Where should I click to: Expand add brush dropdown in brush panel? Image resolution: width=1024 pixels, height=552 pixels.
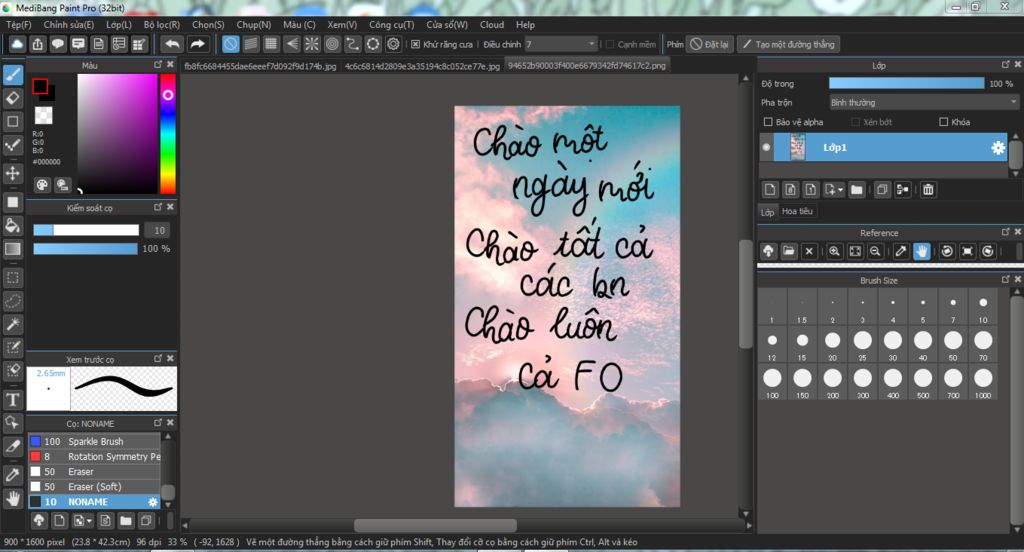(89, 521)
